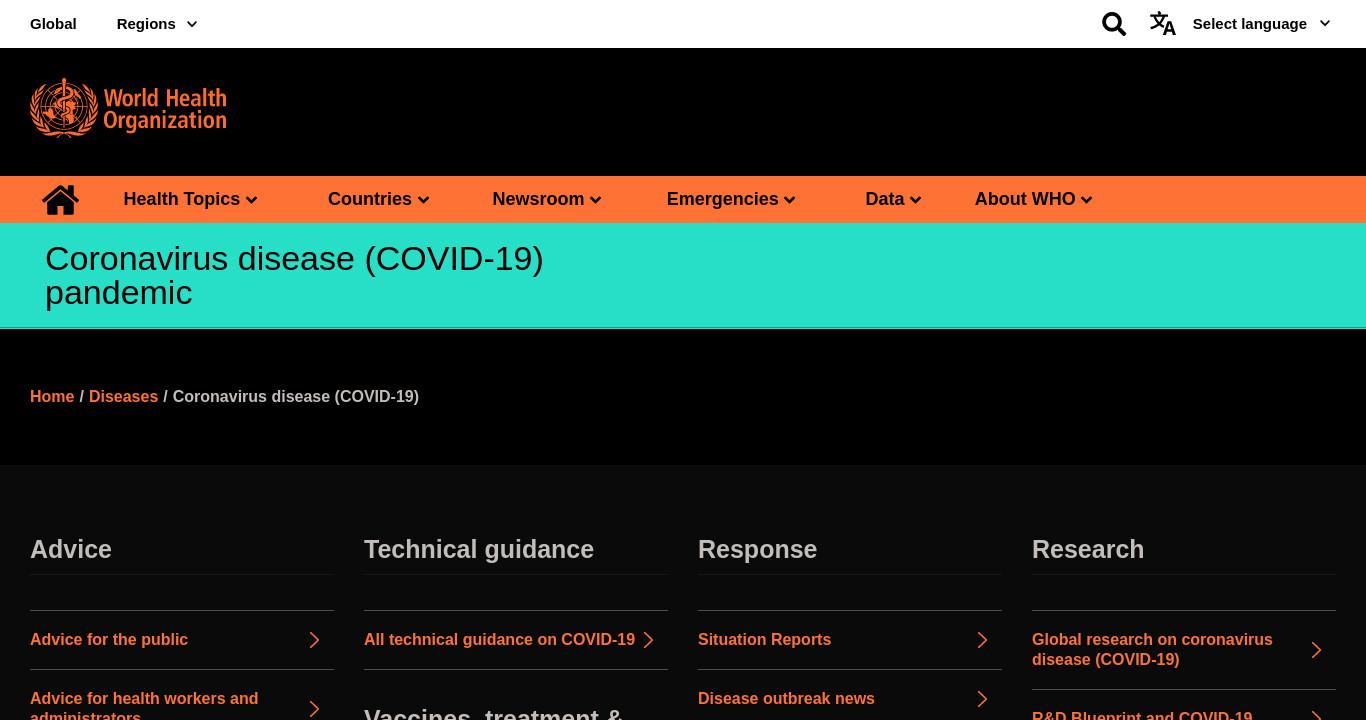Click the home icon in the navigation bar
The width and height of the screenshot is (1366, 720).
(x=60, y=199)
